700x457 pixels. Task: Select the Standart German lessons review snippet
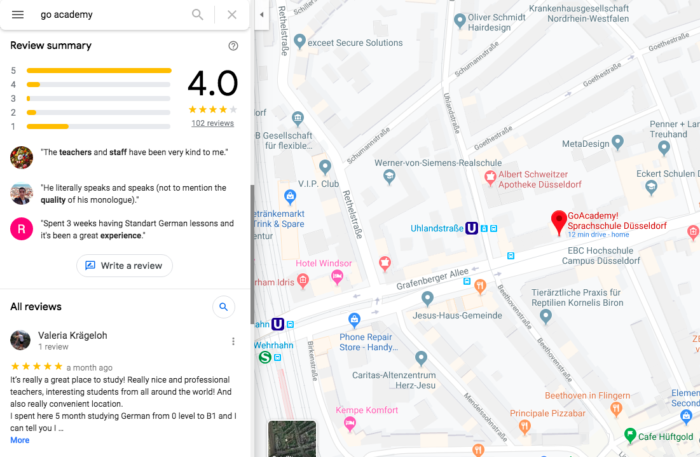point(137,229)
